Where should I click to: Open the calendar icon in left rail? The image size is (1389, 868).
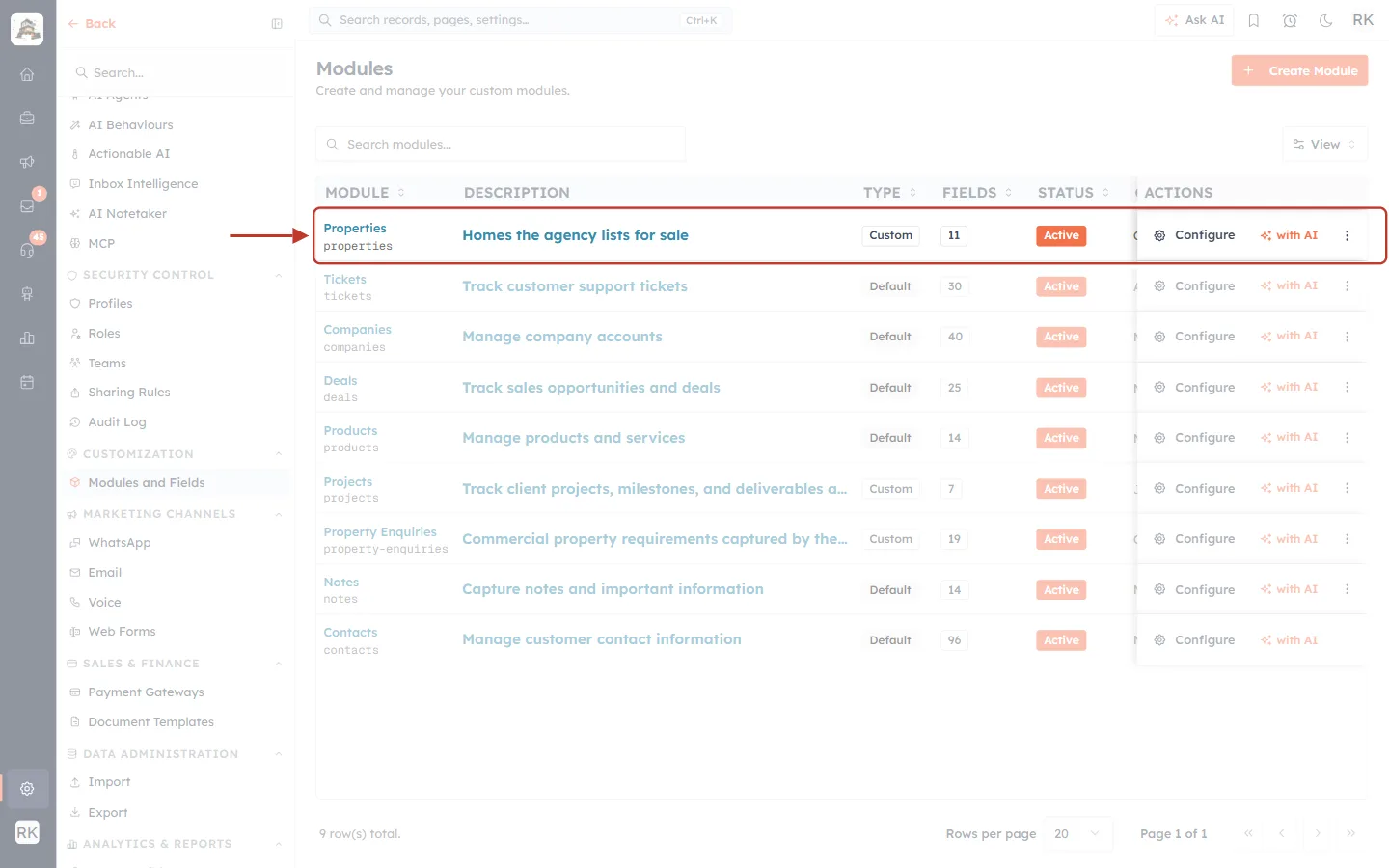click(27, 382)
